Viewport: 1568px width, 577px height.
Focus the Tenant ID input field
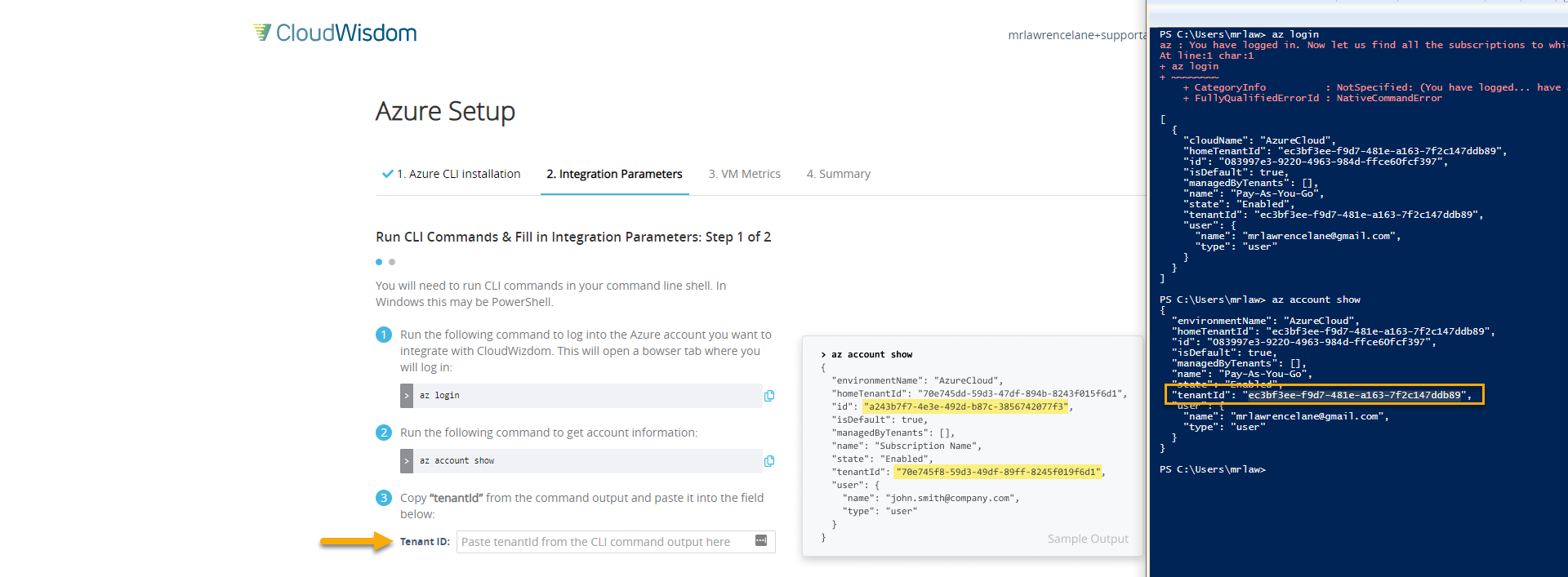pyautogui.click(x=616, y=542)
